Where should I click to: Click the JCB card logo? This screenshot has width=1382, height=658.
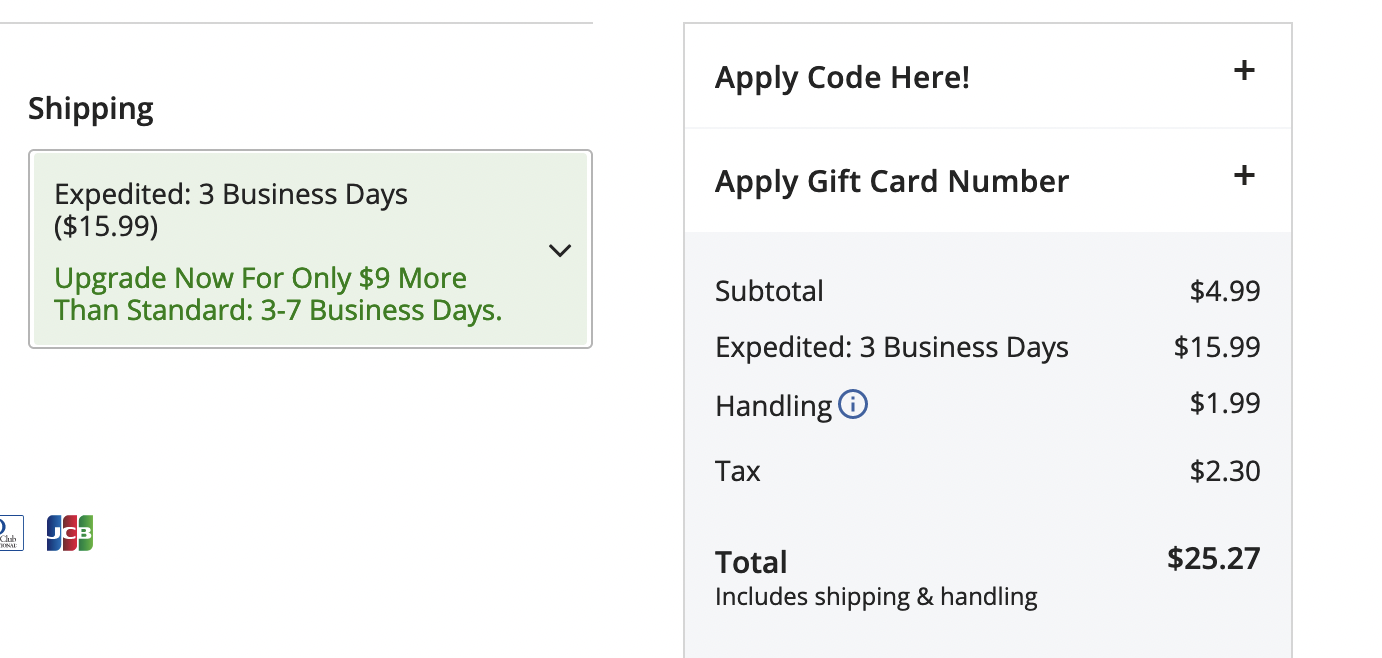(70, 533)
